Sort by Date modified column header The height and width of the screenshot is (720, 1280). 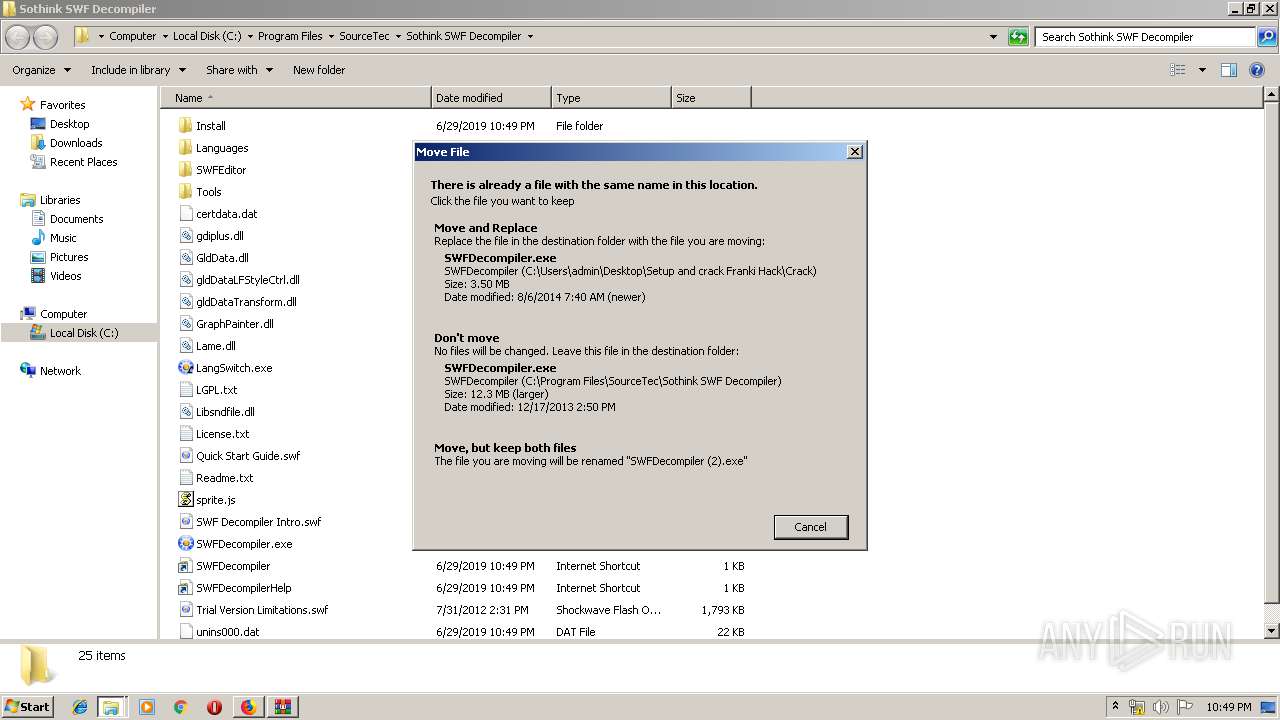pyautogui.click(x=491, y=98)
